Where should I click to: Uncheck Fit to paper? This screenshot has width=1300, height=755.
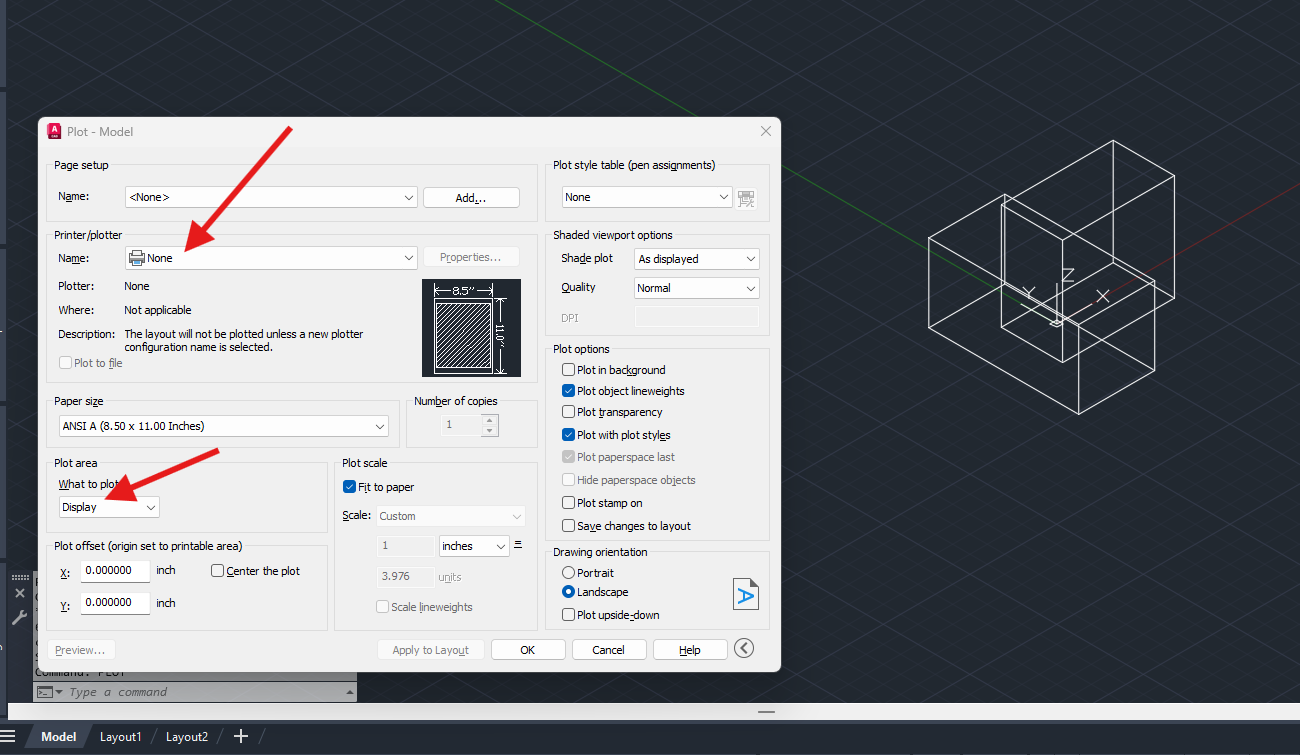(x=349, y=487)
